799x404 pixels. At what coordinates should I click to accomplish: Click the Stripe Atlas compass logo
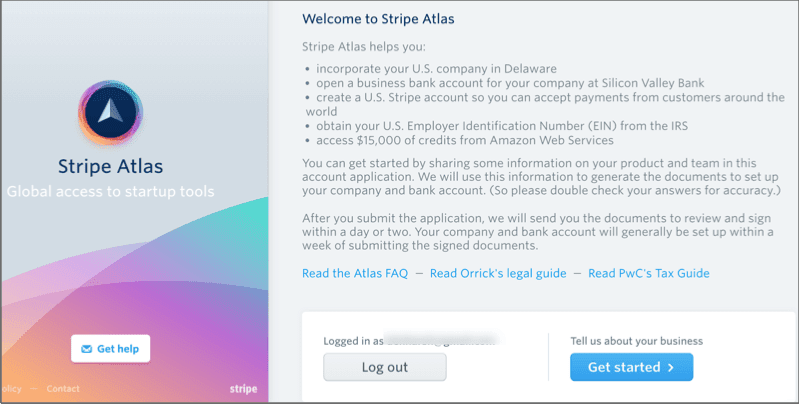(x=111, y=113)
